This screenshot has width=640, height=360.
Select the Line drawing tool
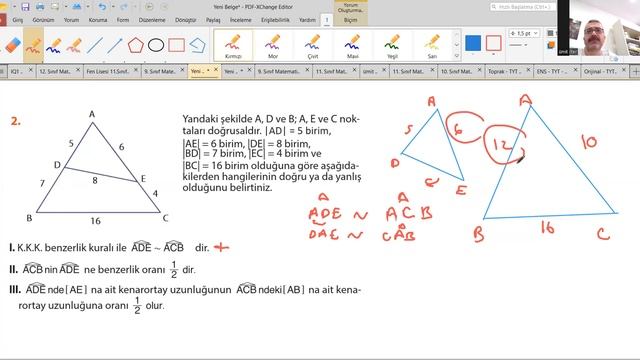tap(94, 45)
